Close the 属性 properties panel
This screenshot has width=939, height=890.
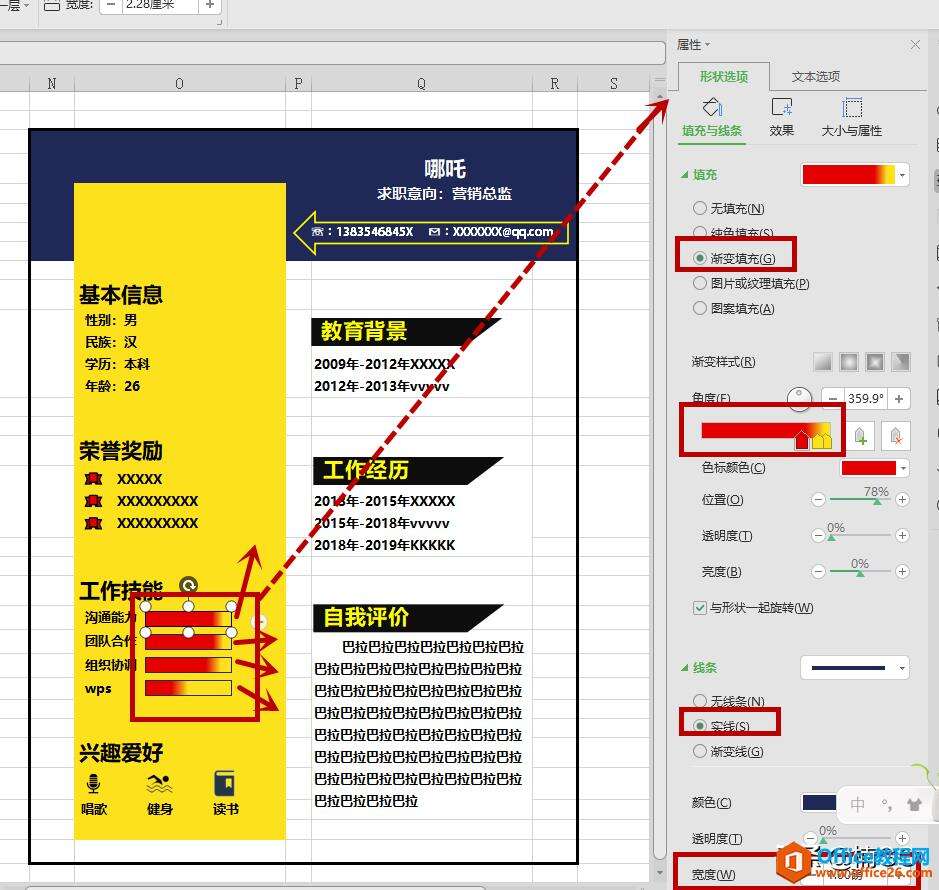pyautogui.click(x=915, y=45)
